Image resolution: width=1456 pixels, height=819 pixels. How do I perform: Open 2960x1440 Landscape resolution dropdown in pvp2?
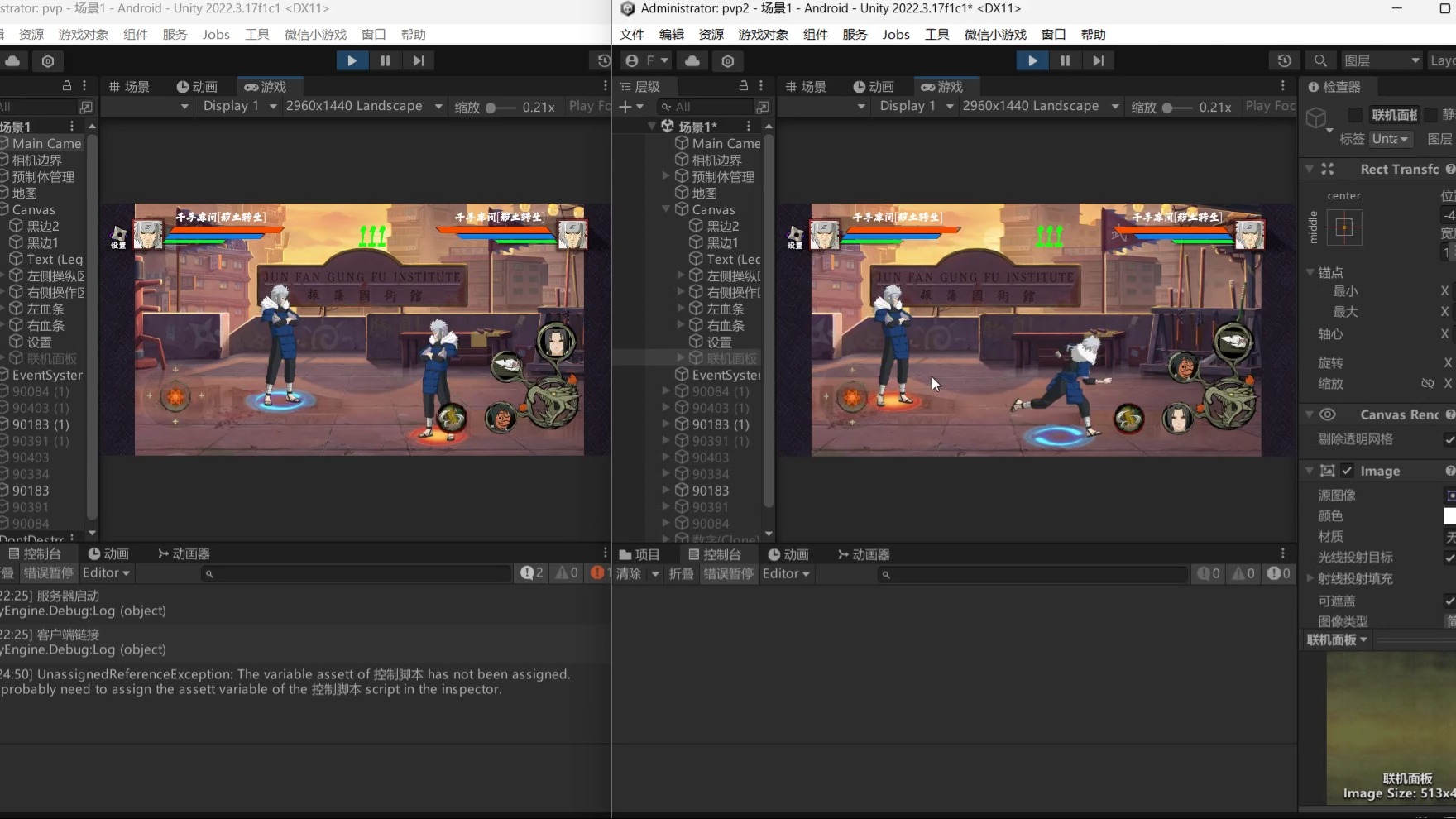coord(1041,107)
